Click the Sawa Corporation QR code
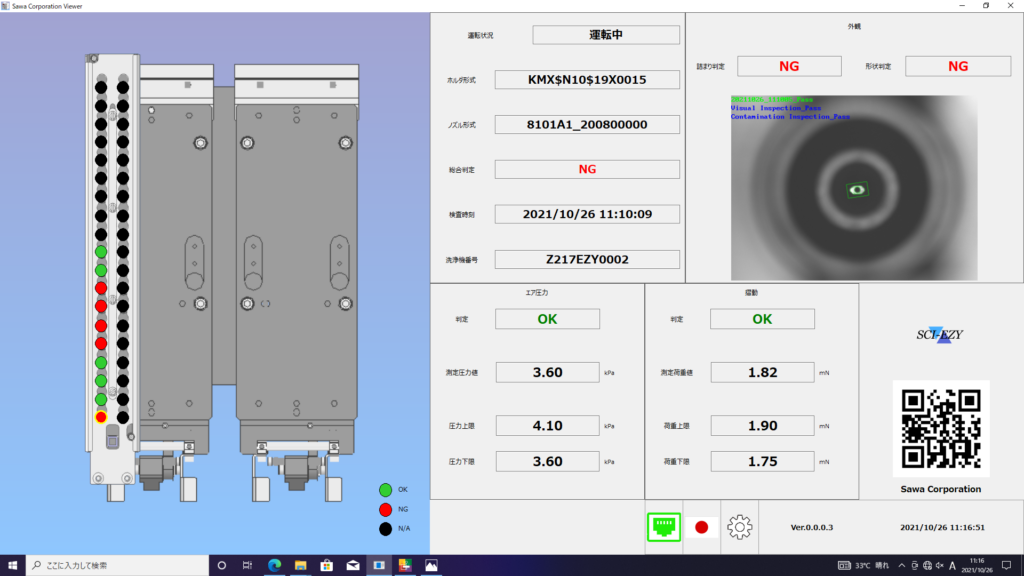 tap(941, 428)
